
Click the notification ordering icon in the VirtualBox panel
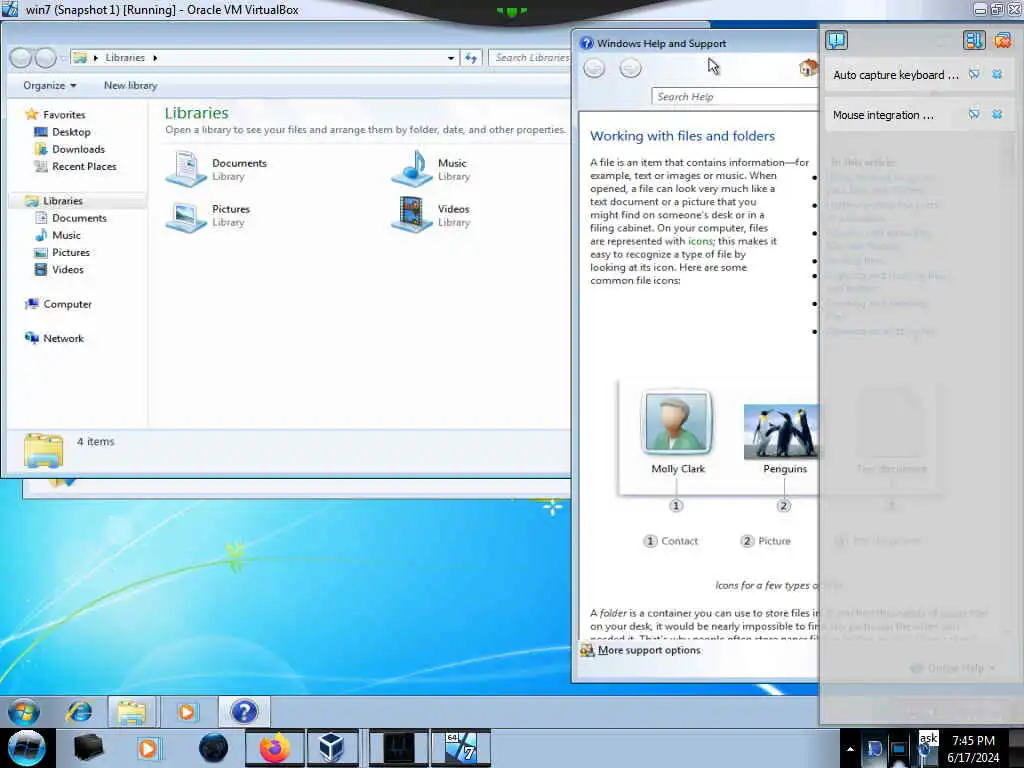974,40
